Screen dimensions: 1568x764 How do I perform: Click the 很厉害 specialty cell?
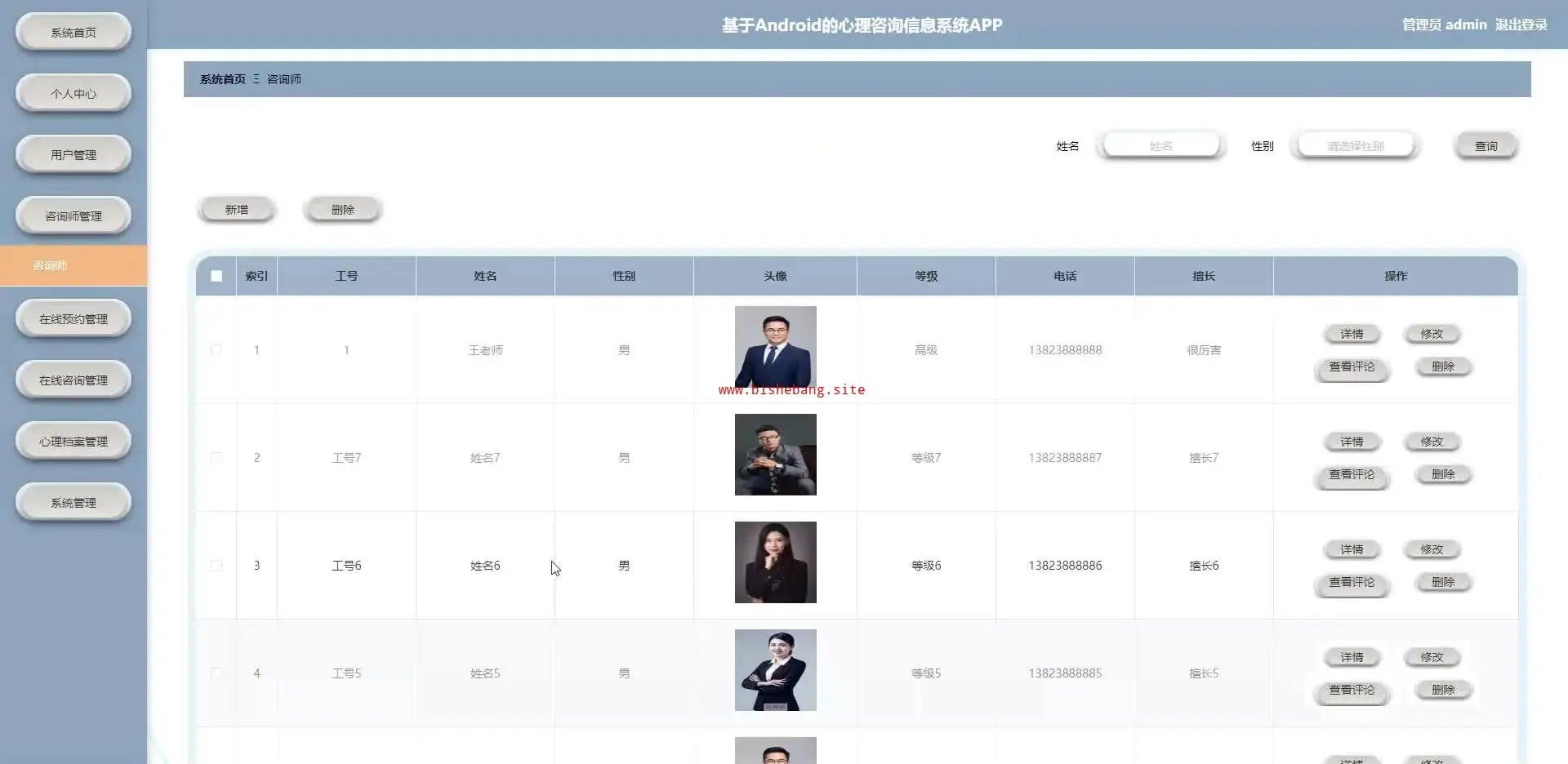(1204, 350)
